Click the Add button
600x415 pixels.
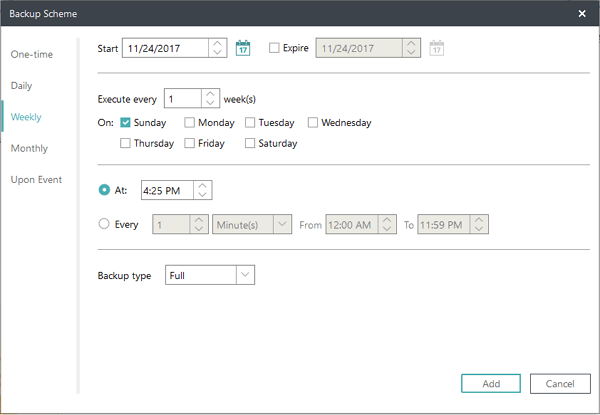click(x=491, y=384)
